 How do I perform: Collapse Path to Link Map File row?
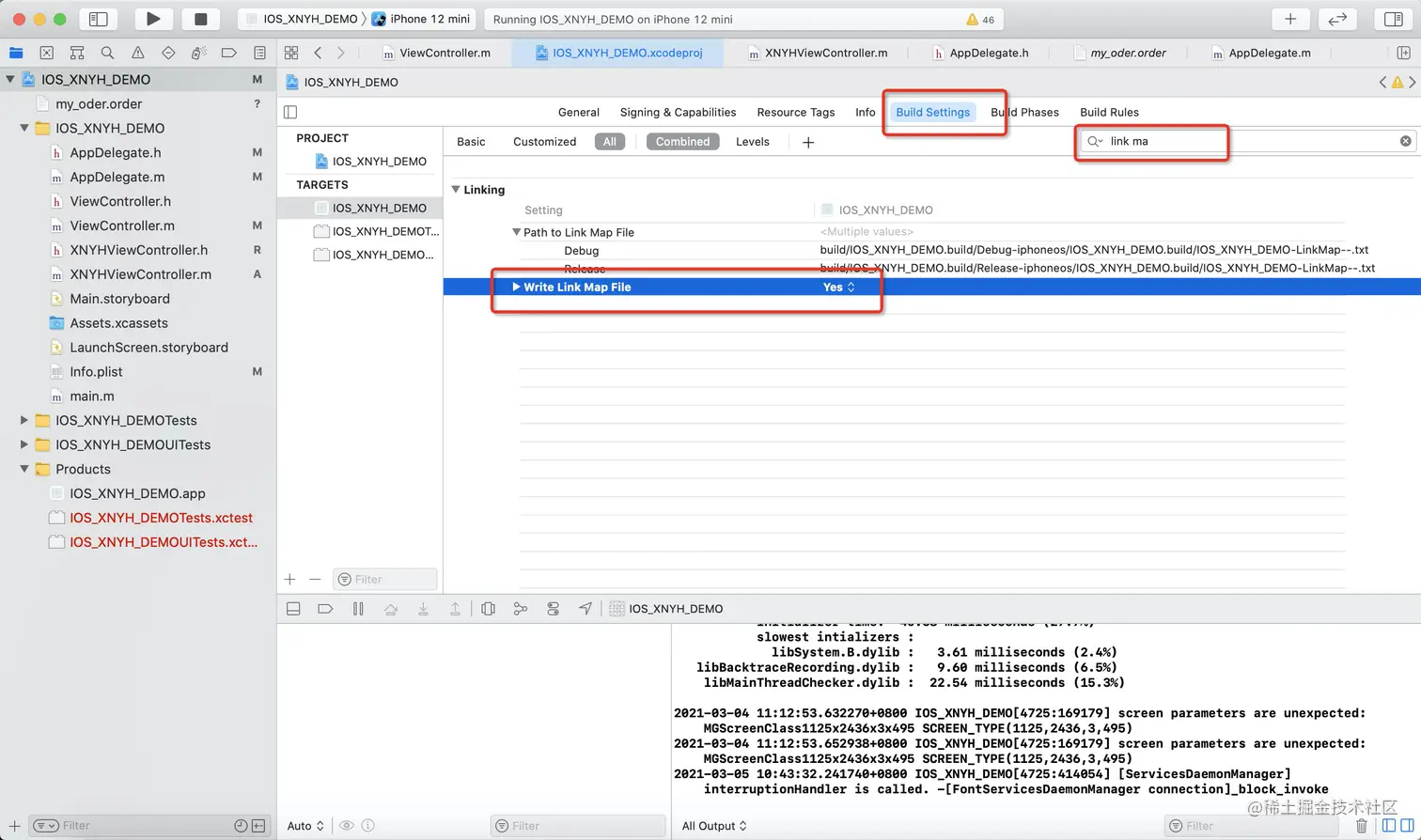coord(516,232)
